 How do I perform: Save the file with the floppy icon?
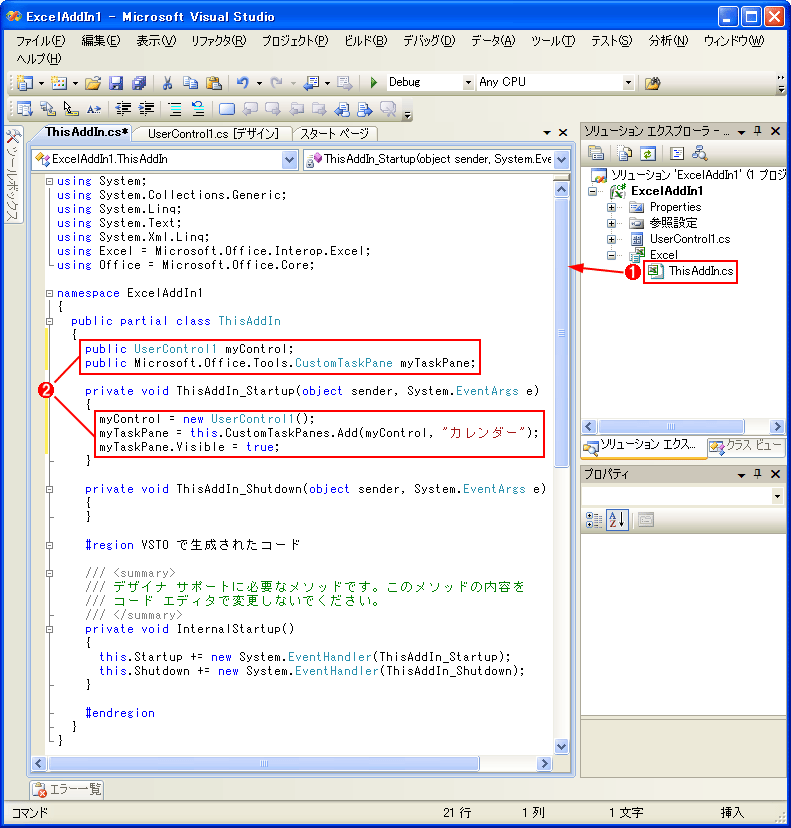pos(116,83)
